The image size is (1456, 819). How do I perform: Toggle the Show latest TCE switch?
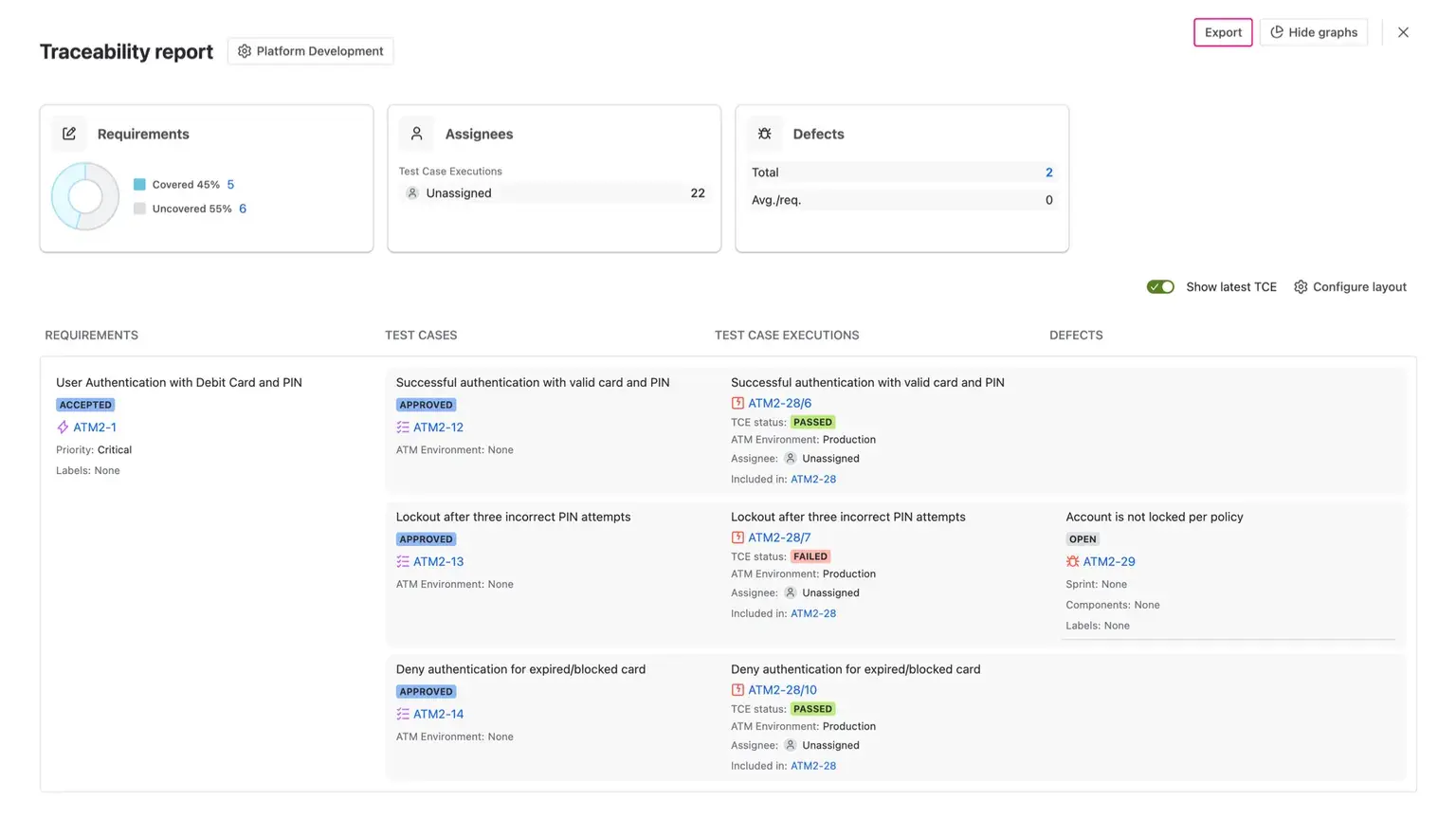(1160, 286)
